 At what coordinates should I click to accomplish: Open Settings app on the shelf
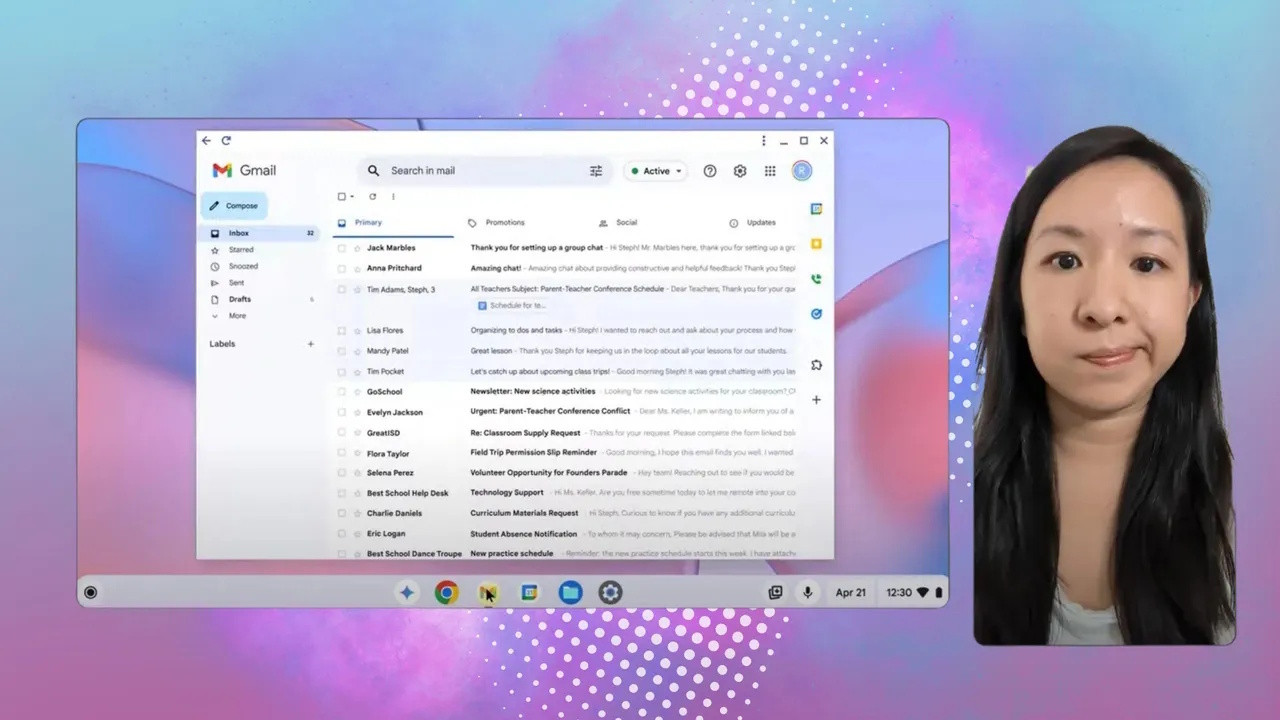pyautogui.click(x=610, y=593)
